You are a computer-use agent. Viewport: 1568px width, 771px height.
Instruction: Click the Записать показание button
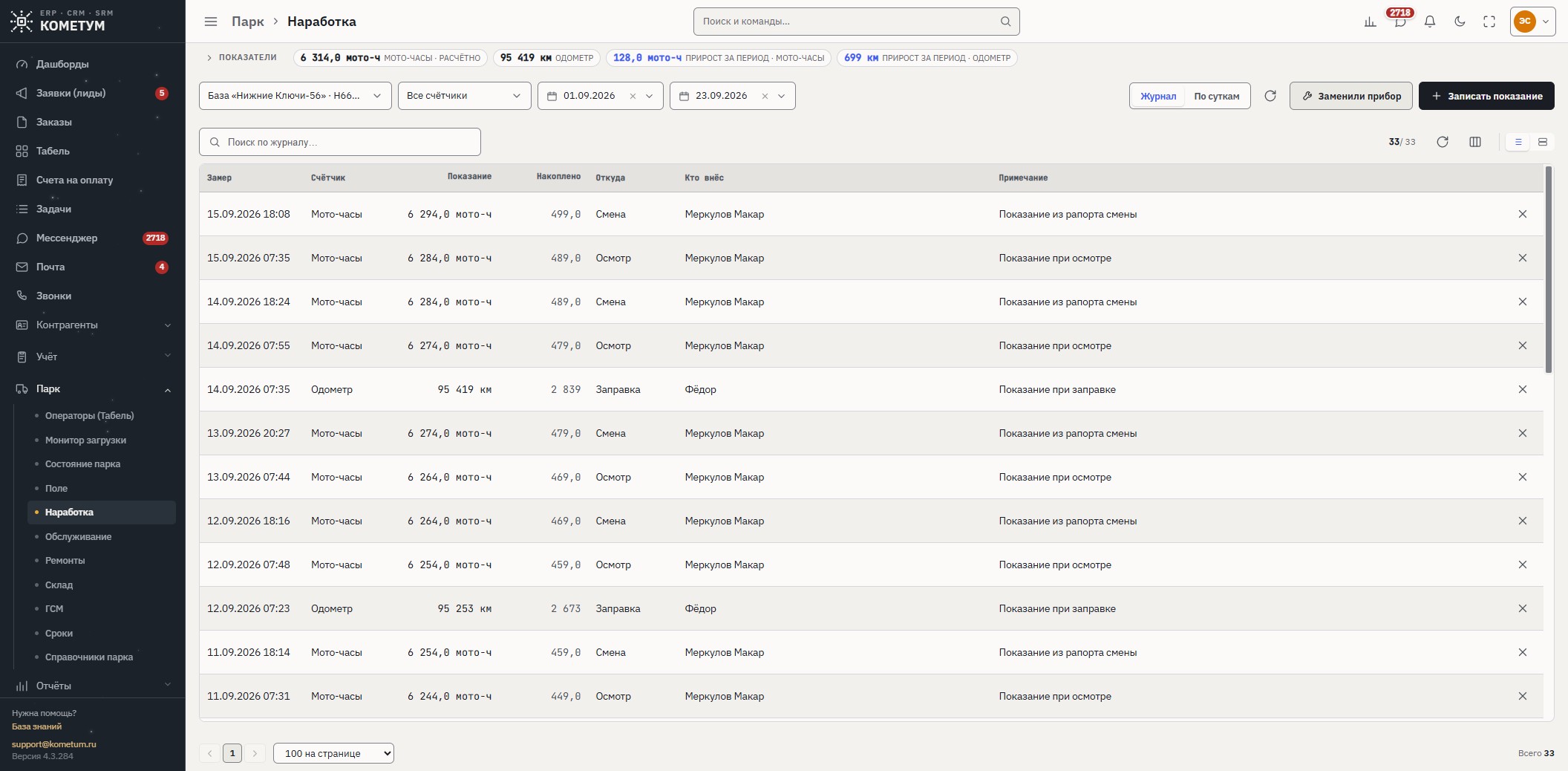pos(1486,96)
